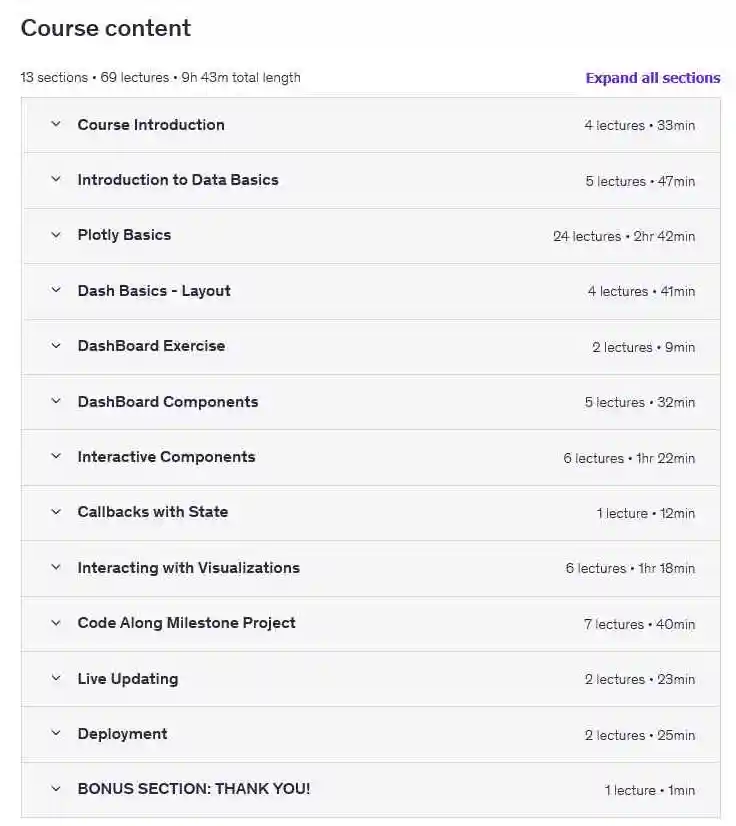Expand Plotly Basics using its chevron

point(56,235)
